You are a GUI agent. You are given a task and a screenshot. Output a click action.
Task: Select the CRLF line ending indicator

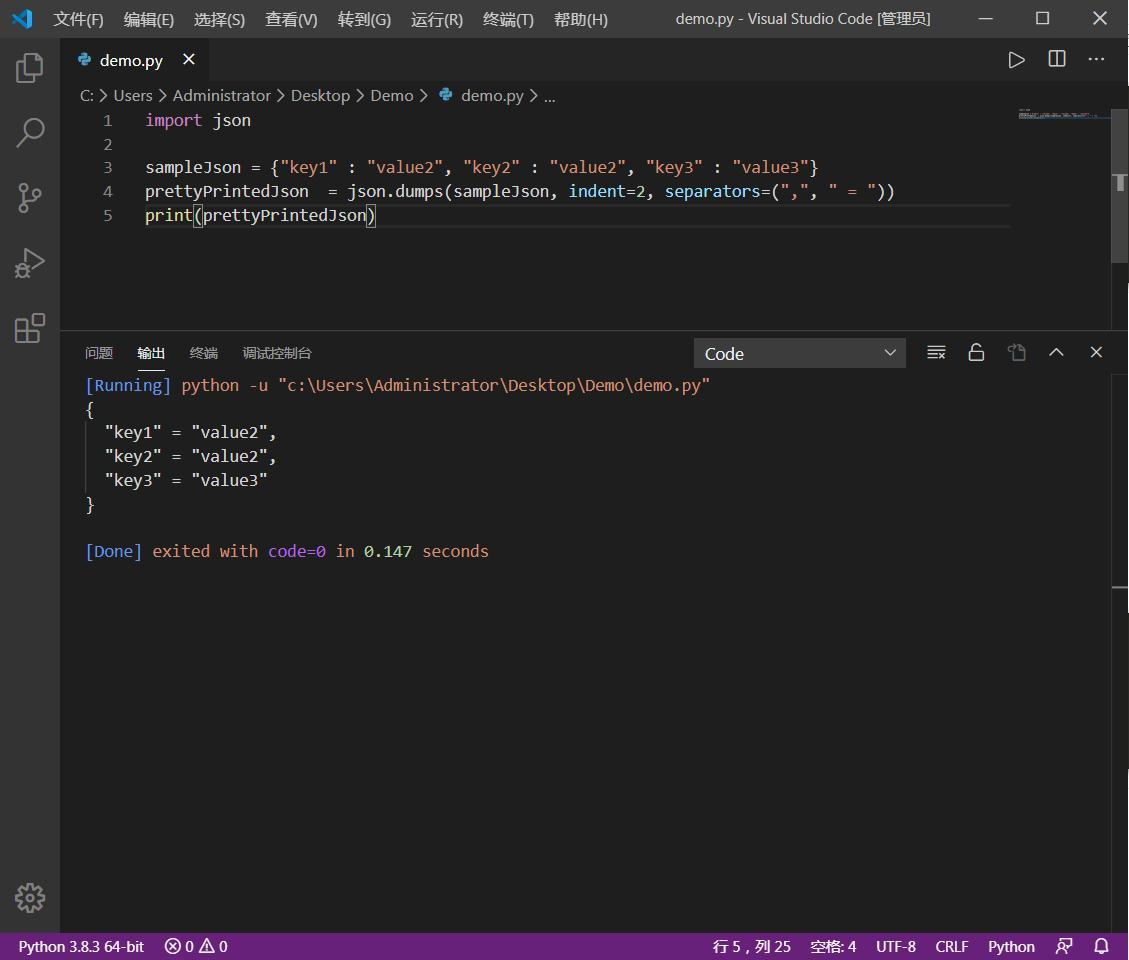pyautogui.click(x=951, y=946)
